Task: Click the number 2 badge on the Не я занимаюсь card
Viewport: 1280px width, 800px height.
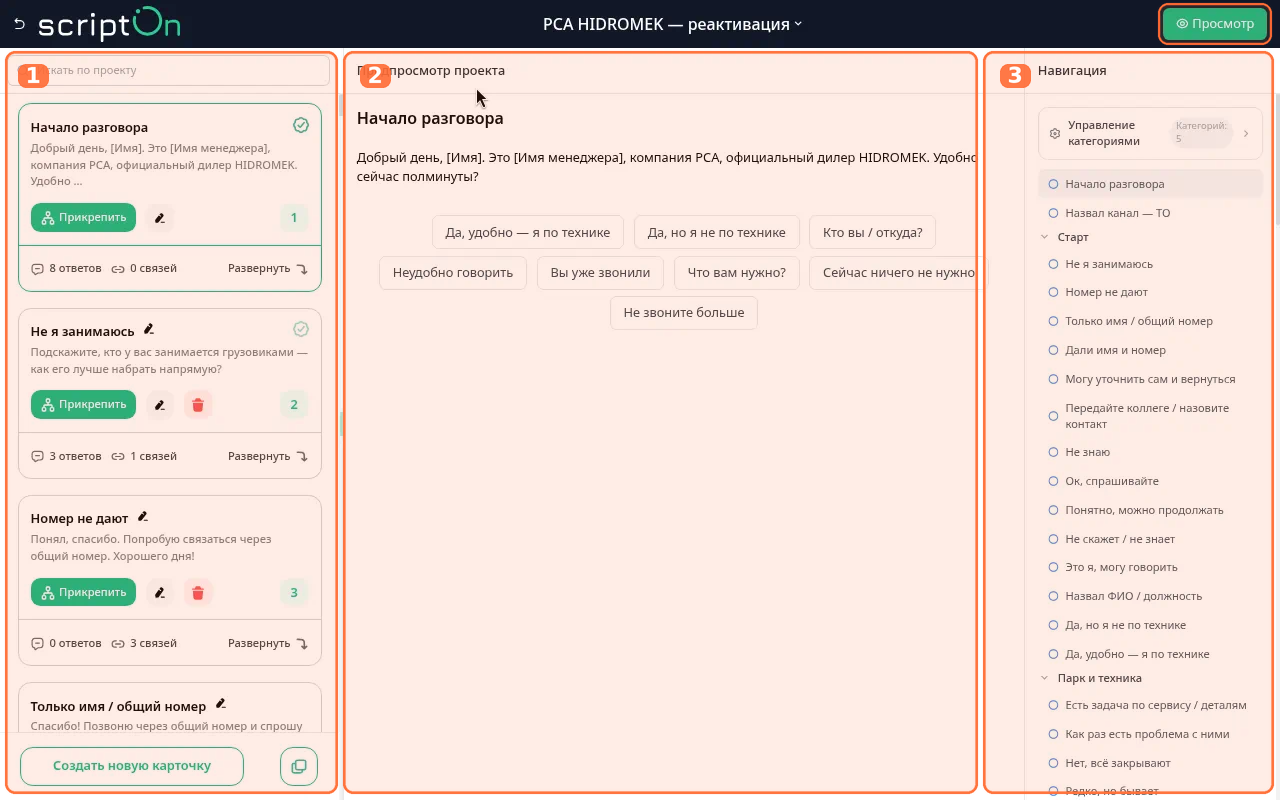Action: coord(294,404)
